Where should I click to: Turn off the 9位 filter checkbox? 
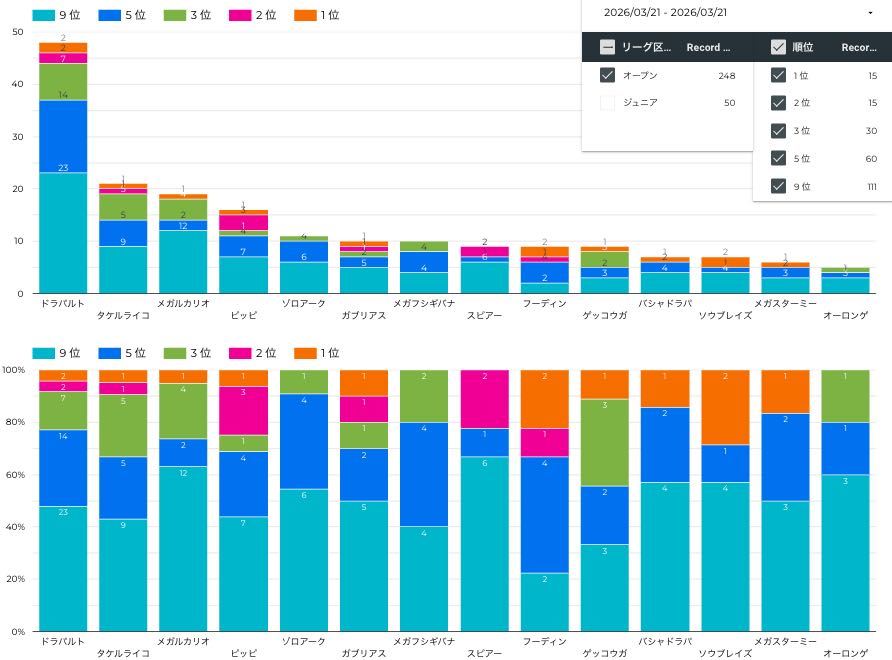tap(778, 185)
